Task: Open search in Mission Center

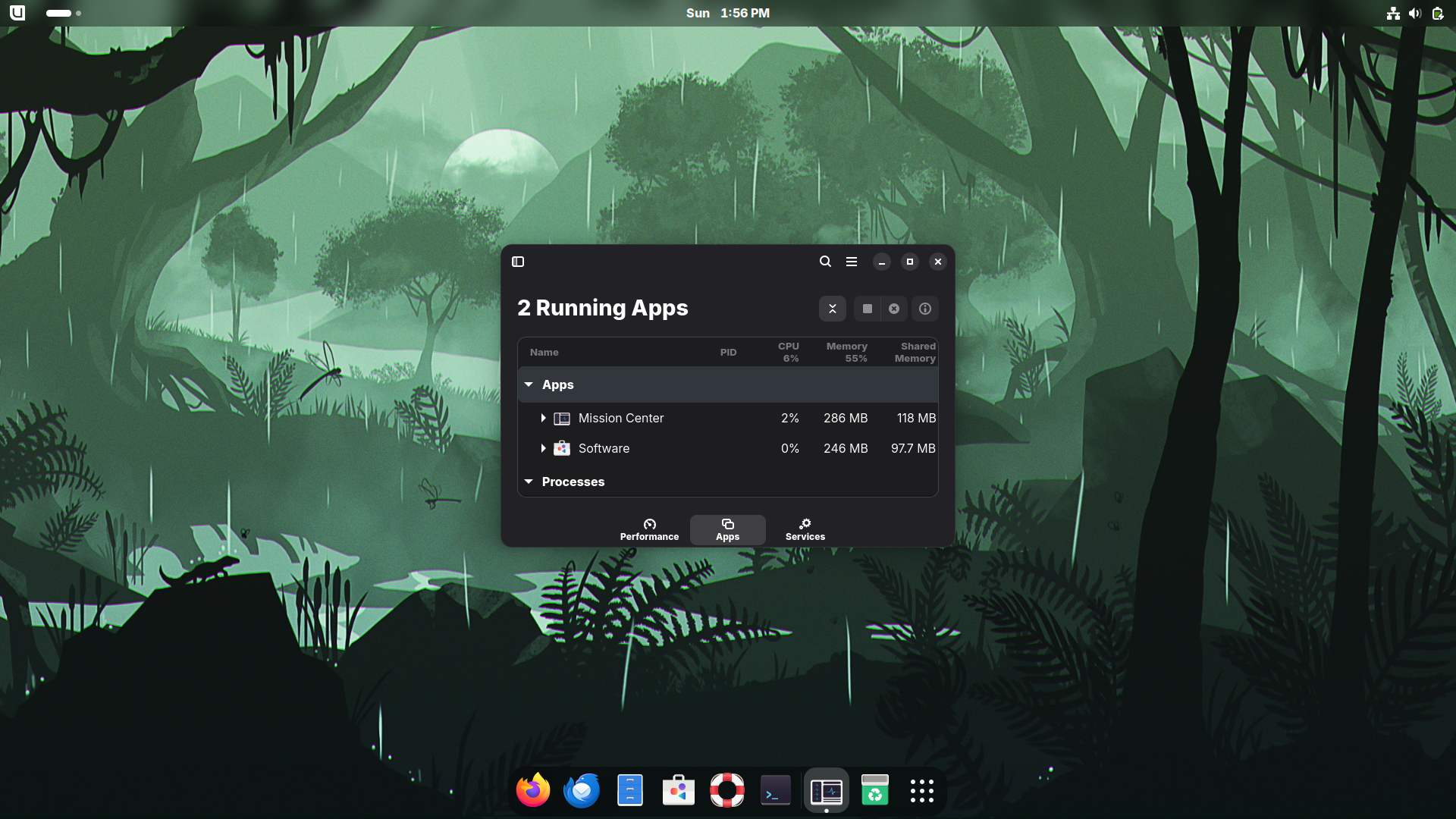Action: (825, 262)
